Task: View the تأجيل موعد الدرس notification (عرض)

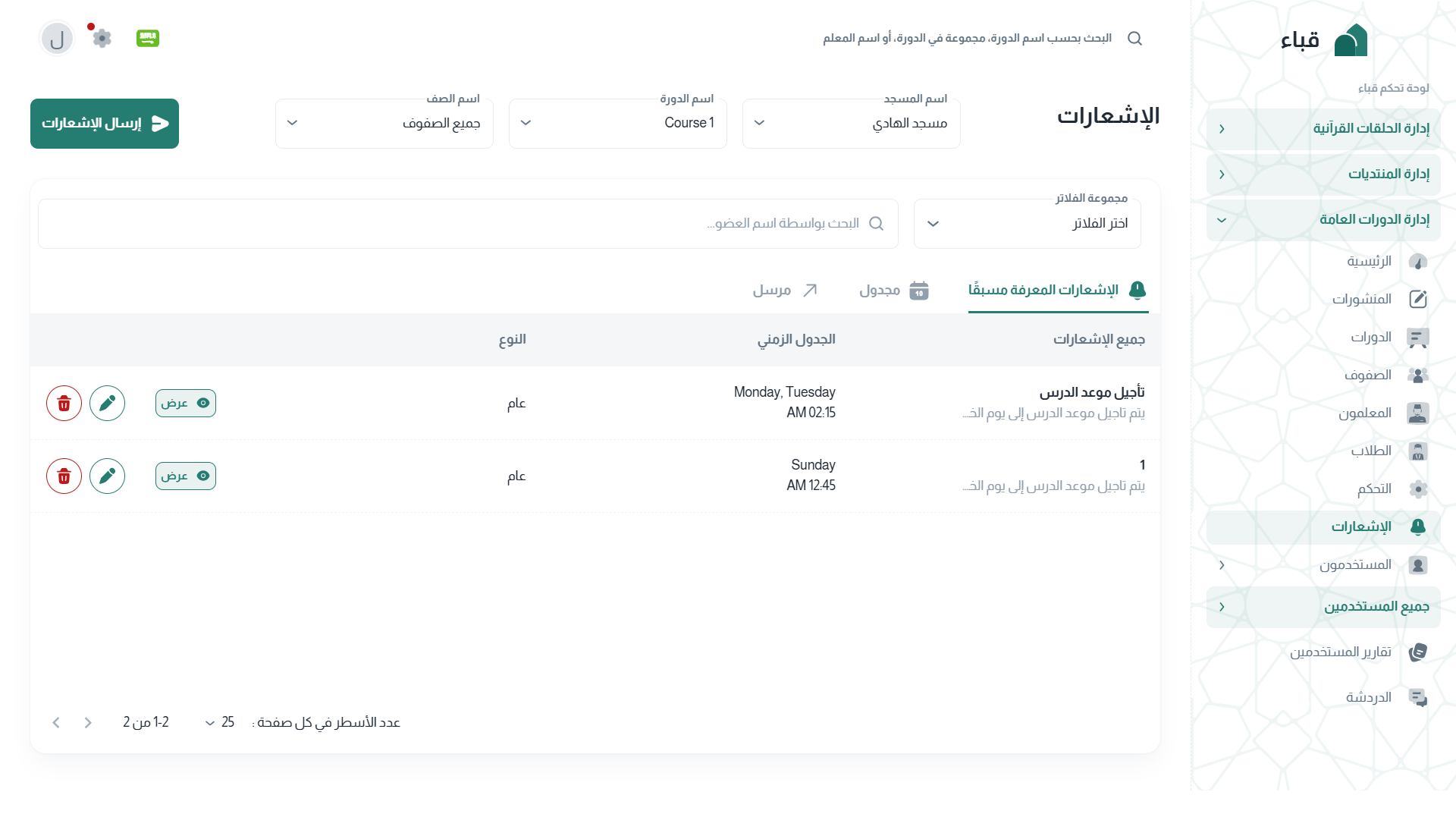Action: pos(186,403)
